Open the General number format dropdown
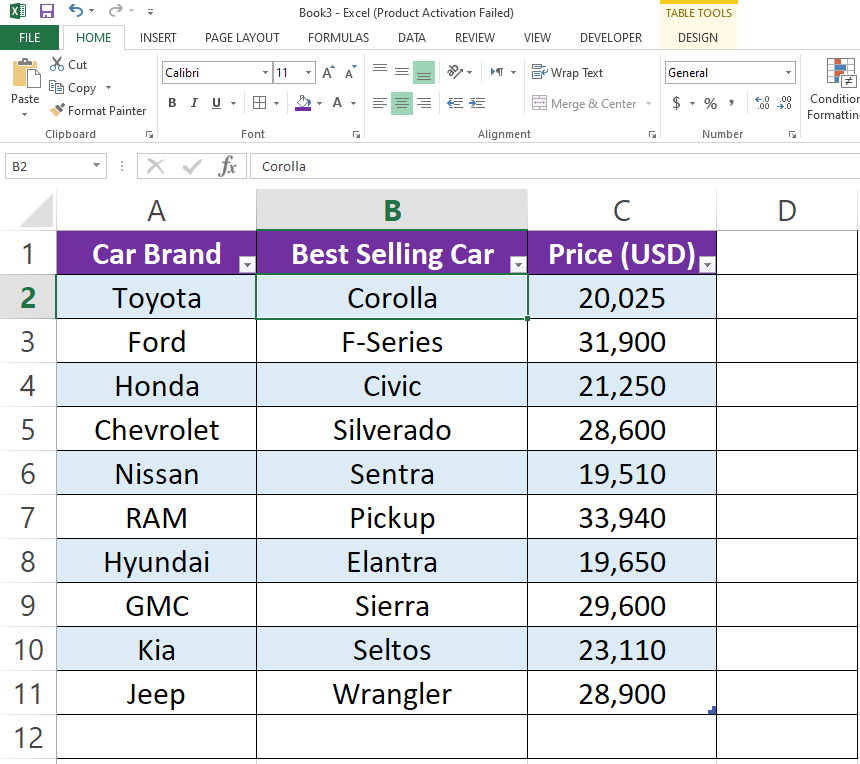Image resolution: width=860 pixels, height=764 pixels. pos(789,72)
